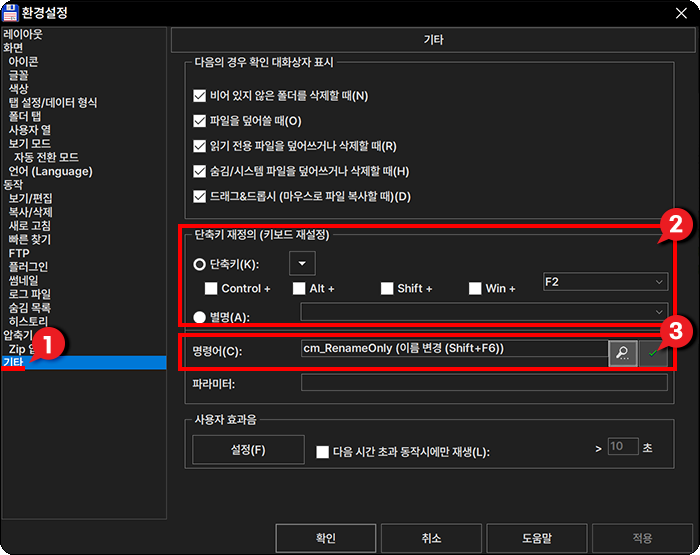700x555 pixels.
Task: Enable the Alt + modifier checkbox
Action: click(x=299, y=288)
